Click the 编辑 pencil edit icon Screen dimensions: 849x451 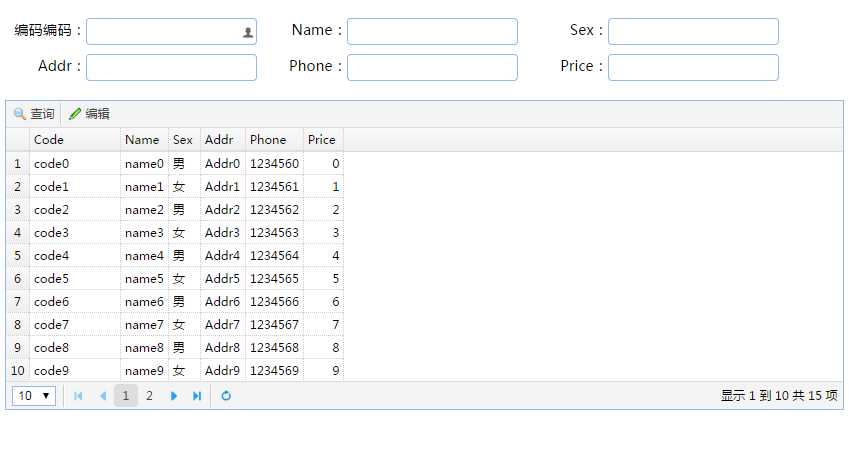point(75,114)
